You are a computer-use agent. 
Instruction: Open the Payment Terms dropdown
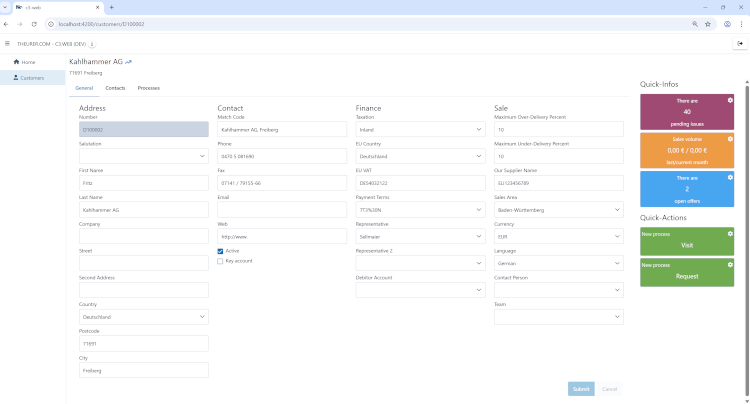click(x=420, y=210)
